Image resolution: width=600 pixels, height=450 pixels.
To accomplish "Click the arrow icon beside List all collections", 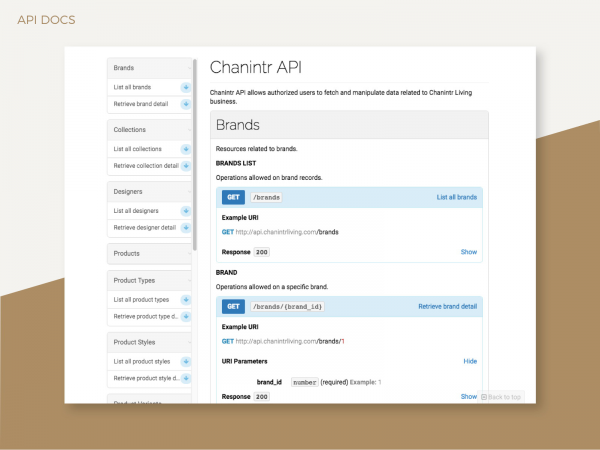I will pyautogui.click(x=186, y=149).
